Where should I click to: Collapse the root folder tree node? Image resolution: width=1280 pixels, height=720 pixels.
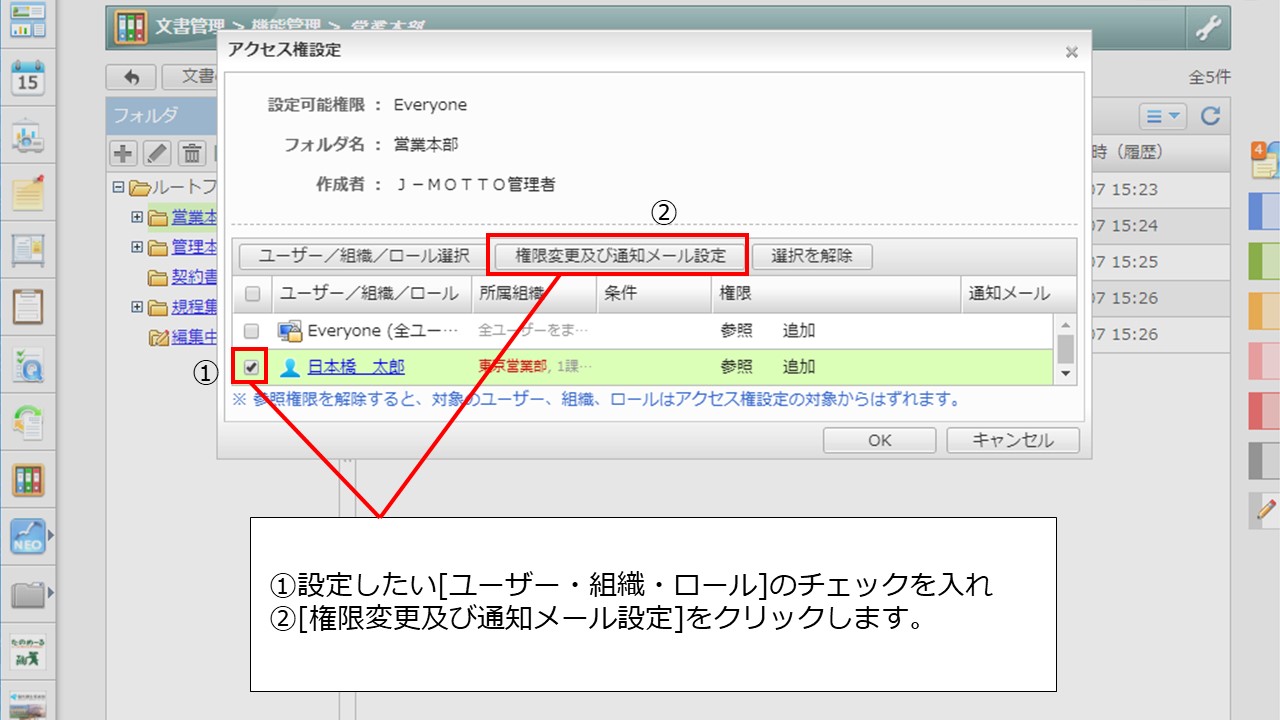pos(118,187)
